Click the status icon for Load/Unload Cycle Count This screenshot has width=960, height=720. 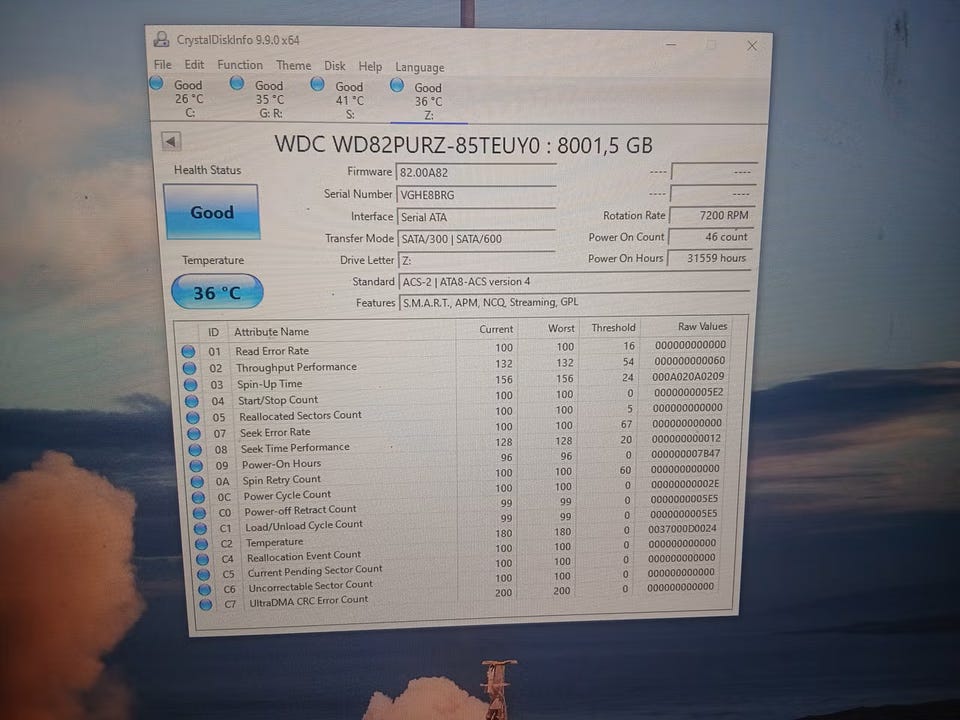pyautogui.click(x=201, y=528)
